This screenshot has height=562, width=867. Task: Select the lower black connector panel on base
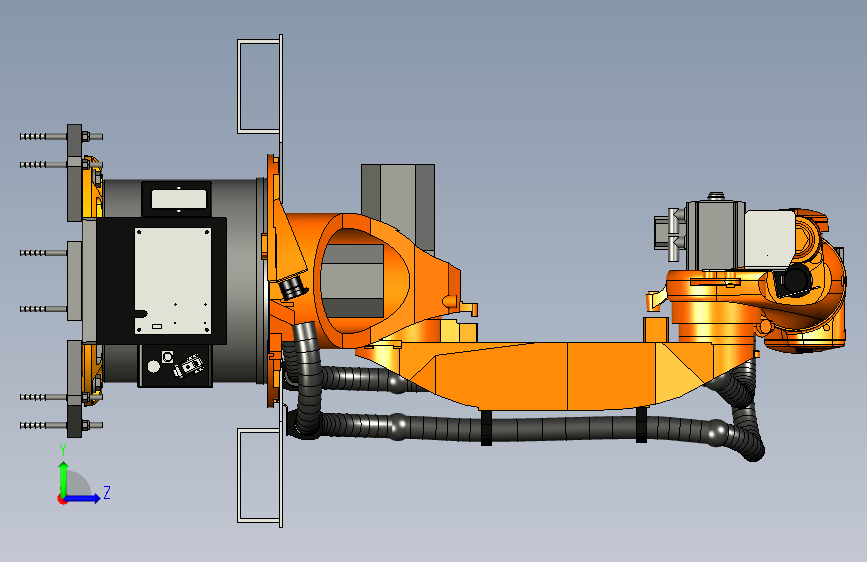pos(175,366)
